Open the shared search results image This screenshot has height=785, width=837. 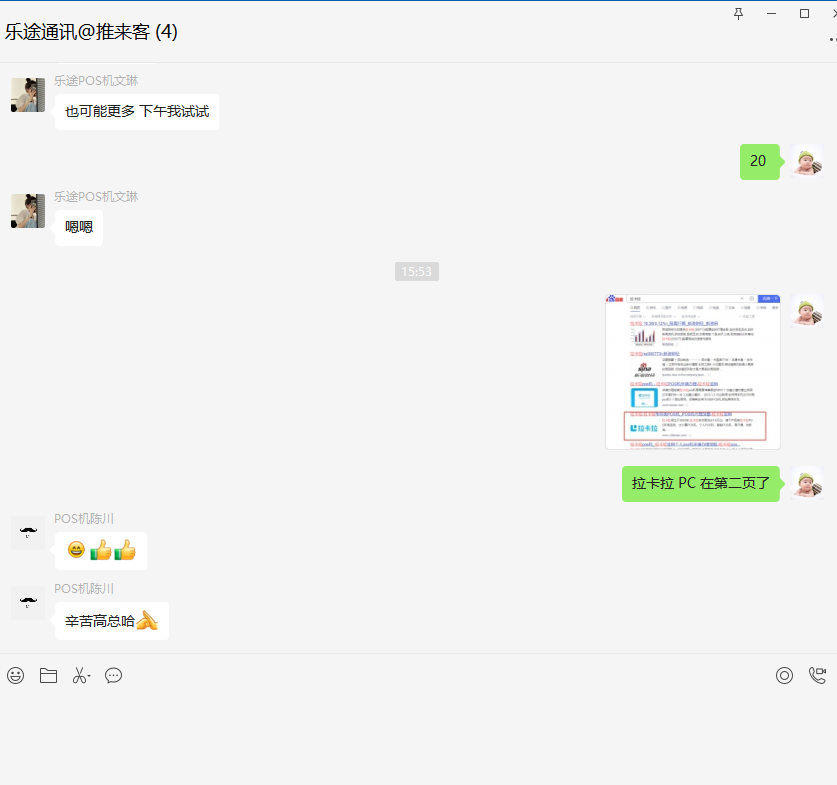pyautogui.click(x=692, y=371)
